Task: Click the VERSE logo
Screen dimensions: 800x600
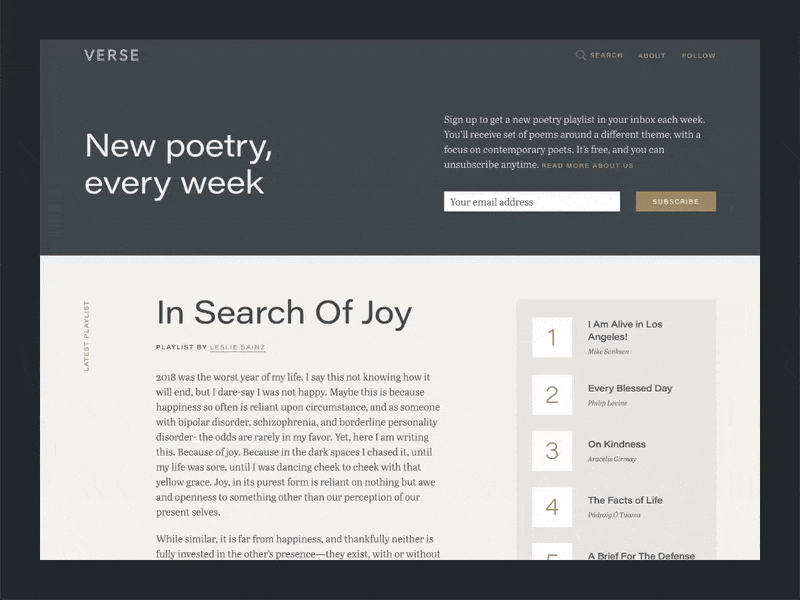Action: [x=110, y=55]
